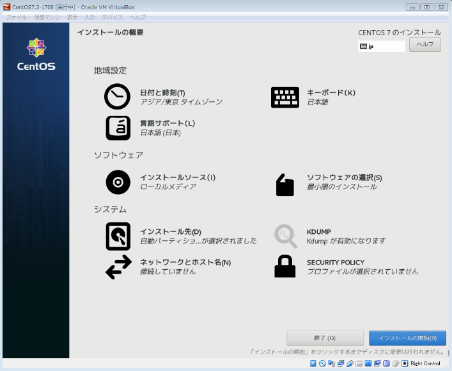Click the jp keyboard layout indicator

[x=382, y=46]
